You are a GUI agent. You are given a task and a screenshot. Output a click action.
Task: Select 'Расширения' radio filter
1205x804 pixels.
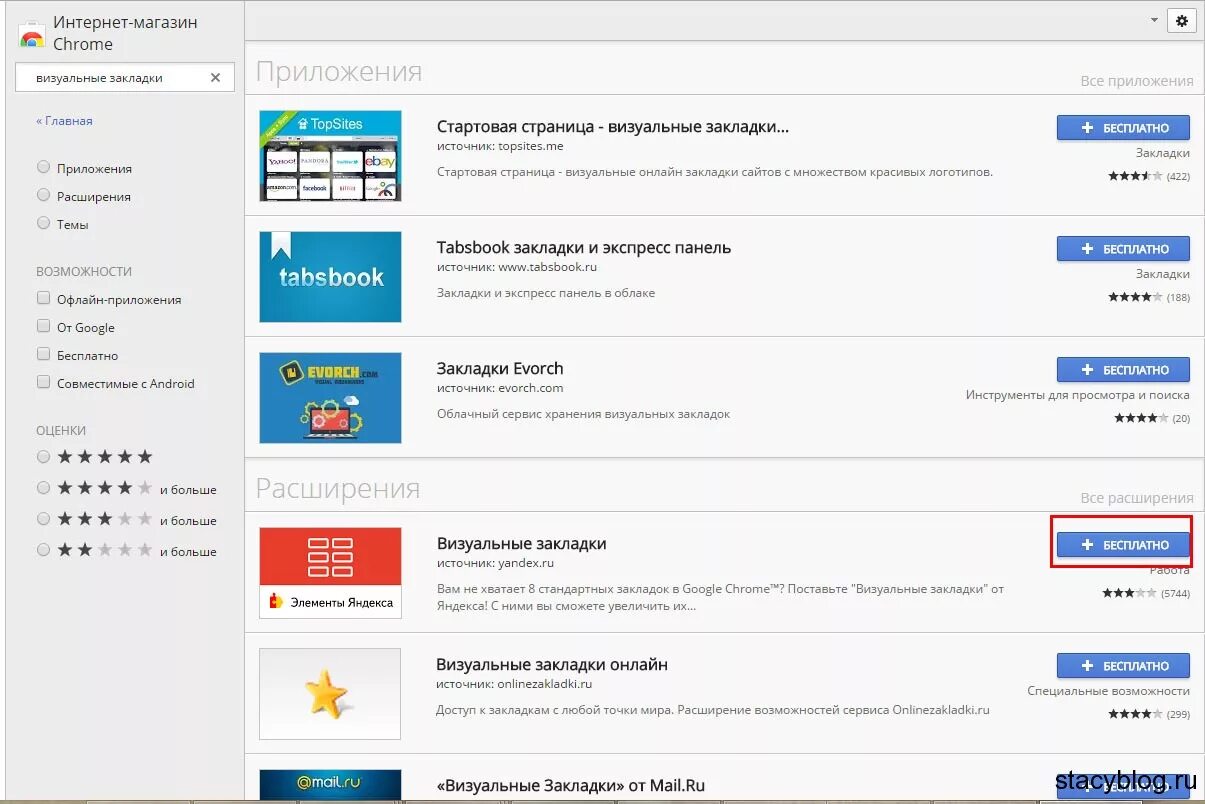pyautogui.click(x=43, y=196)
